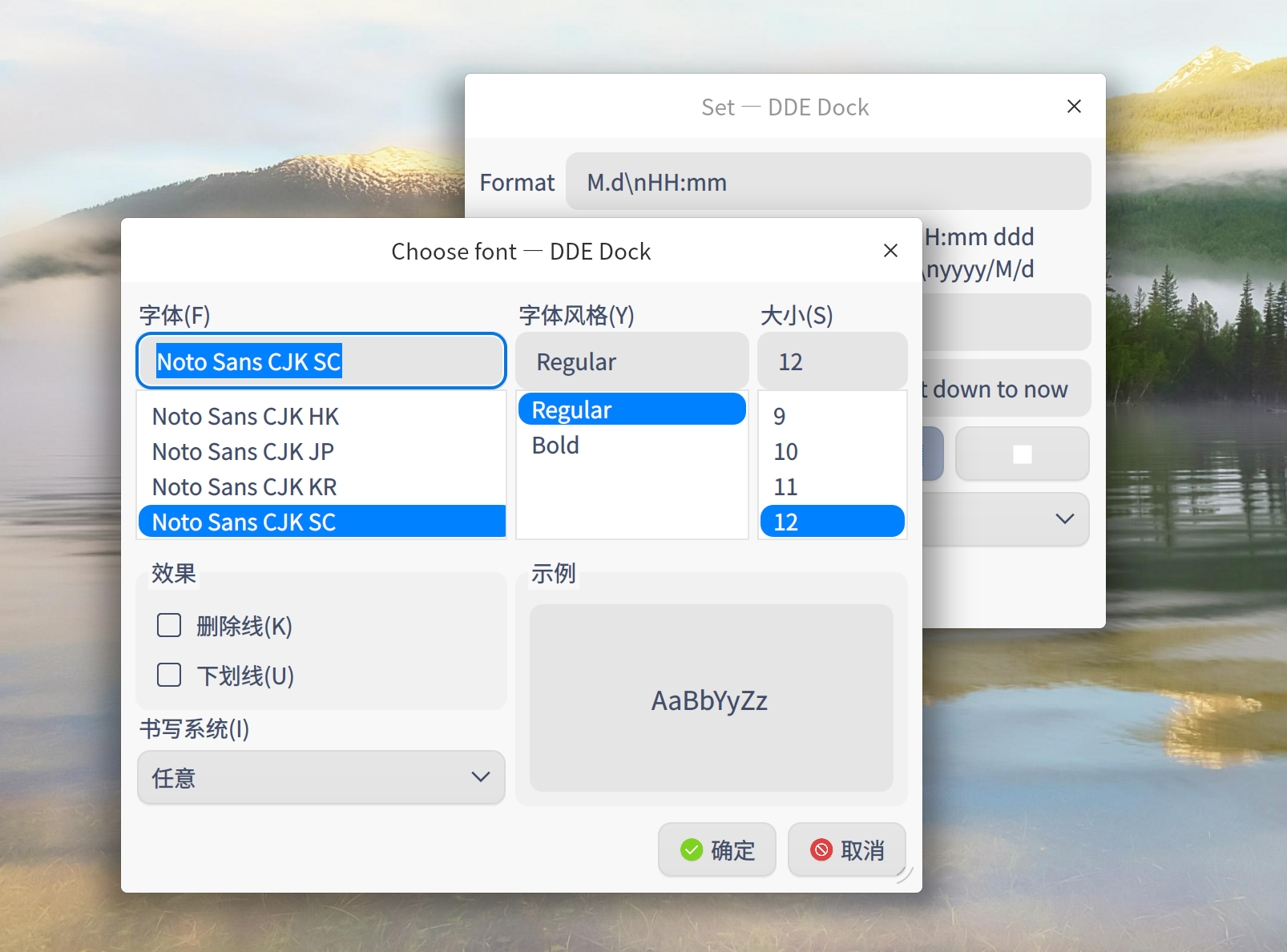1287x952 pixels.
Task: Choose Noto Sans CJK KR font
Action: tap(244, 487)
